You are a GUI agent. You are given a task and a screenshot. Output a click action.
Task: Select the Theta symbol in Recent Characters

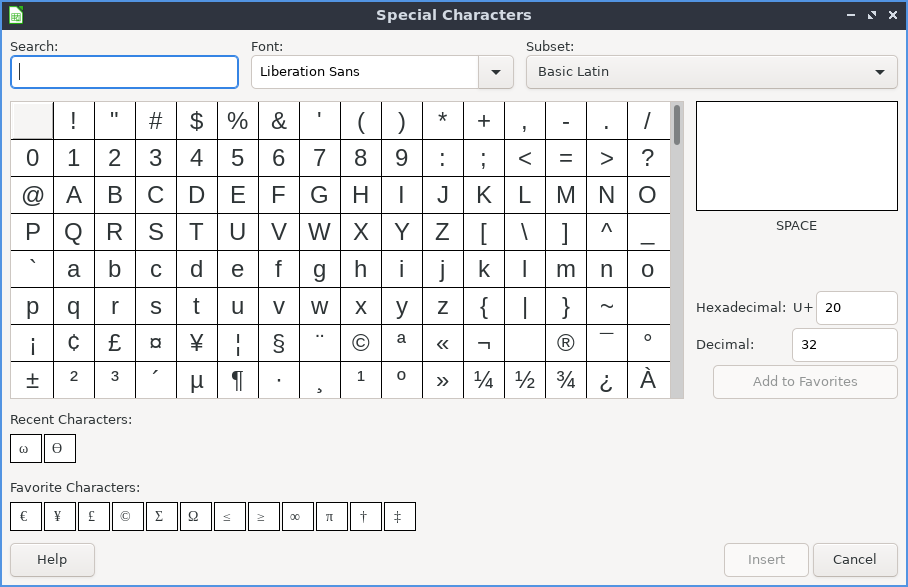[60, 449]
